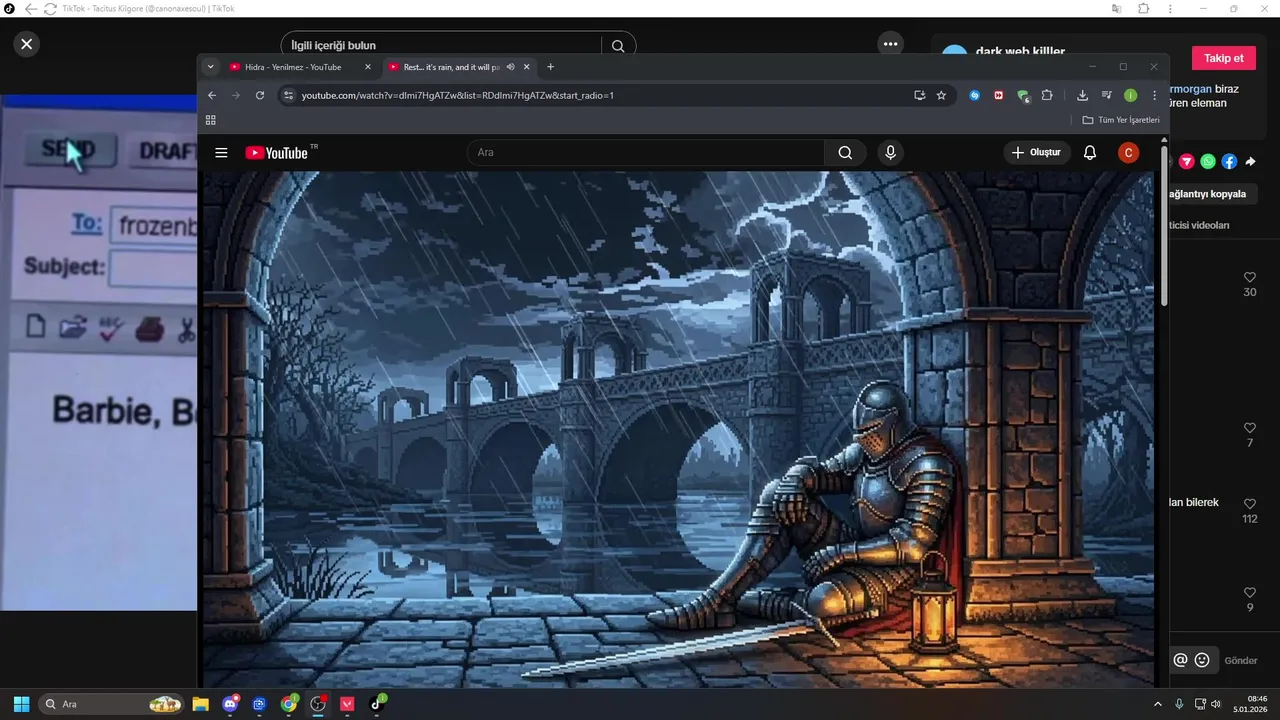
Task: Close the Hidra - Yenilmez tab
Action: (x=368, y=67)
